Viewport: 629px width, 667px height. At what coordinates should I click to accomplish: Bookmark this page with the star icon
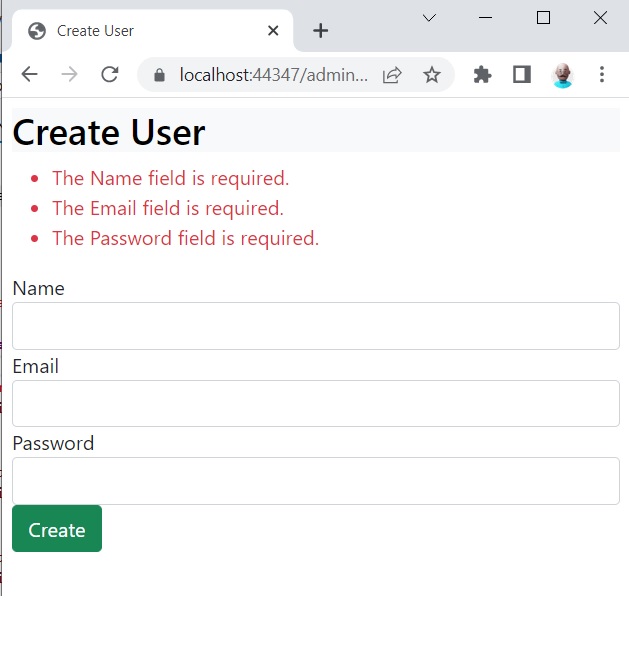point(432,75)
